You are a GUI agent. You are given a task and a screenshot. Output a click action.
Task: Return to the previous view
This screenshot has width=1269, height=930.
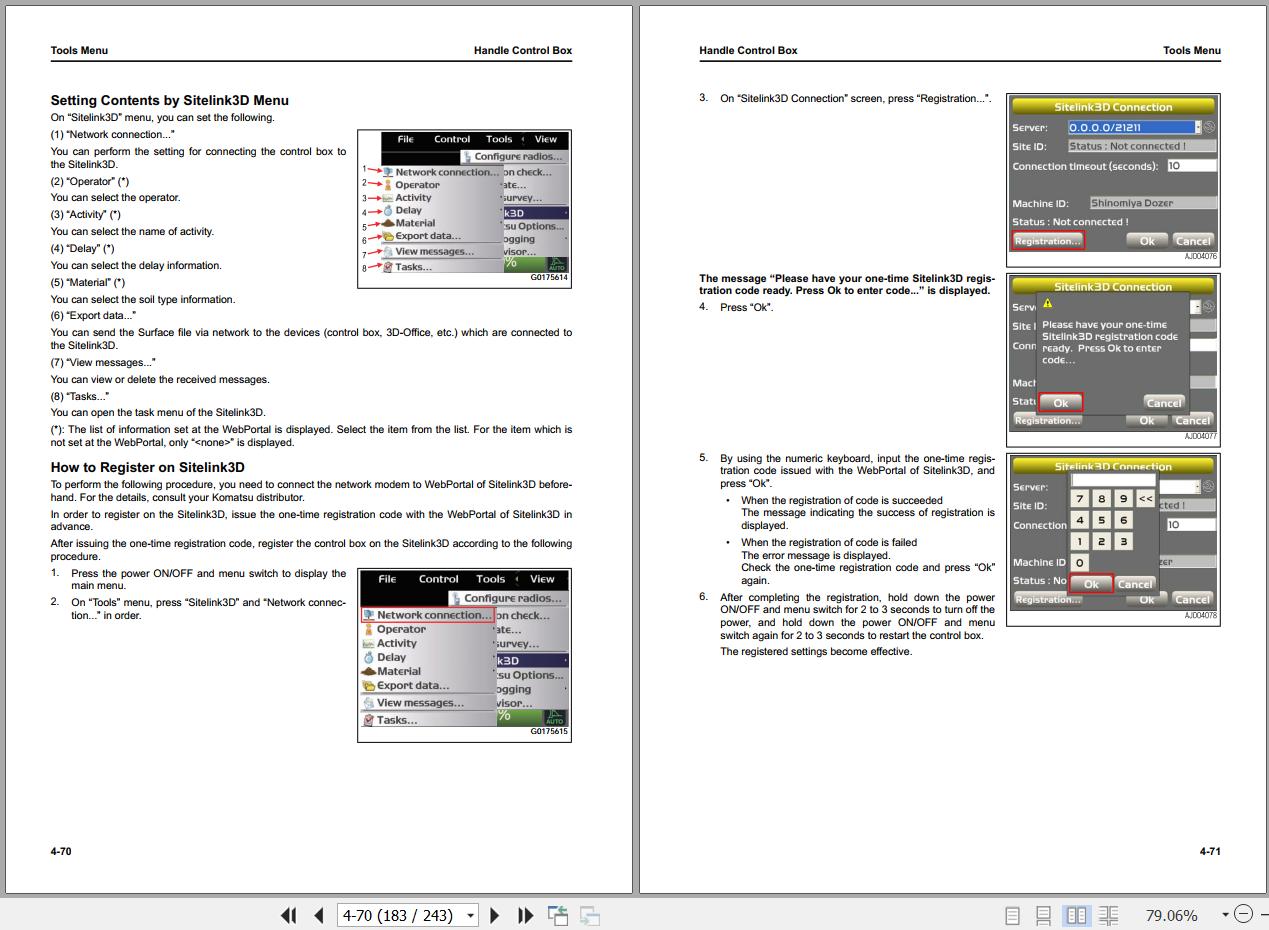click(x=557, y=915)
